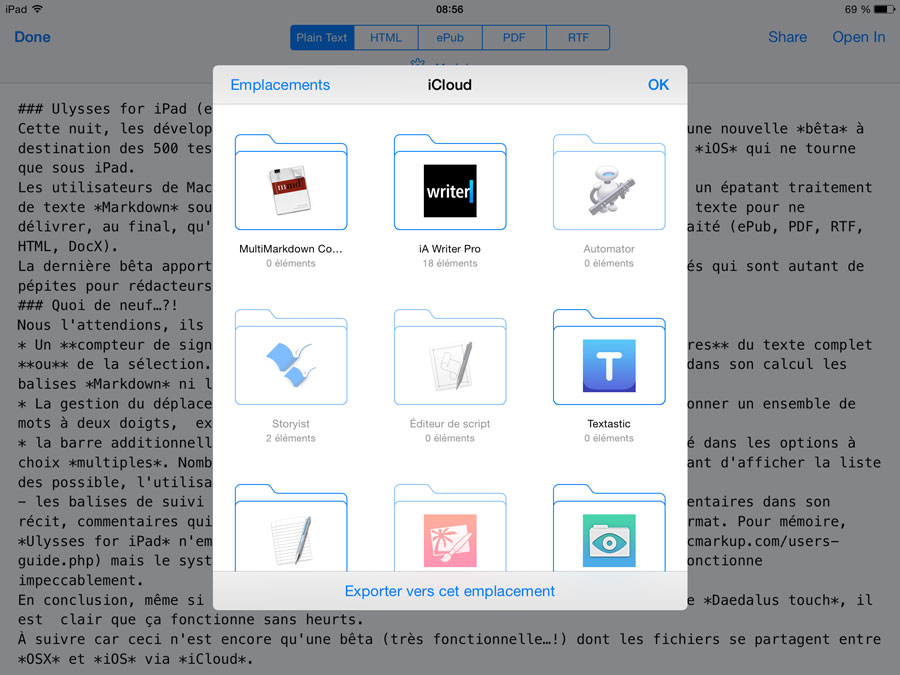Image resolution: width=900 pixels, height=675 pixels.
Task: Tap the iA Writer Pro folder name
Action: point(450,249)
